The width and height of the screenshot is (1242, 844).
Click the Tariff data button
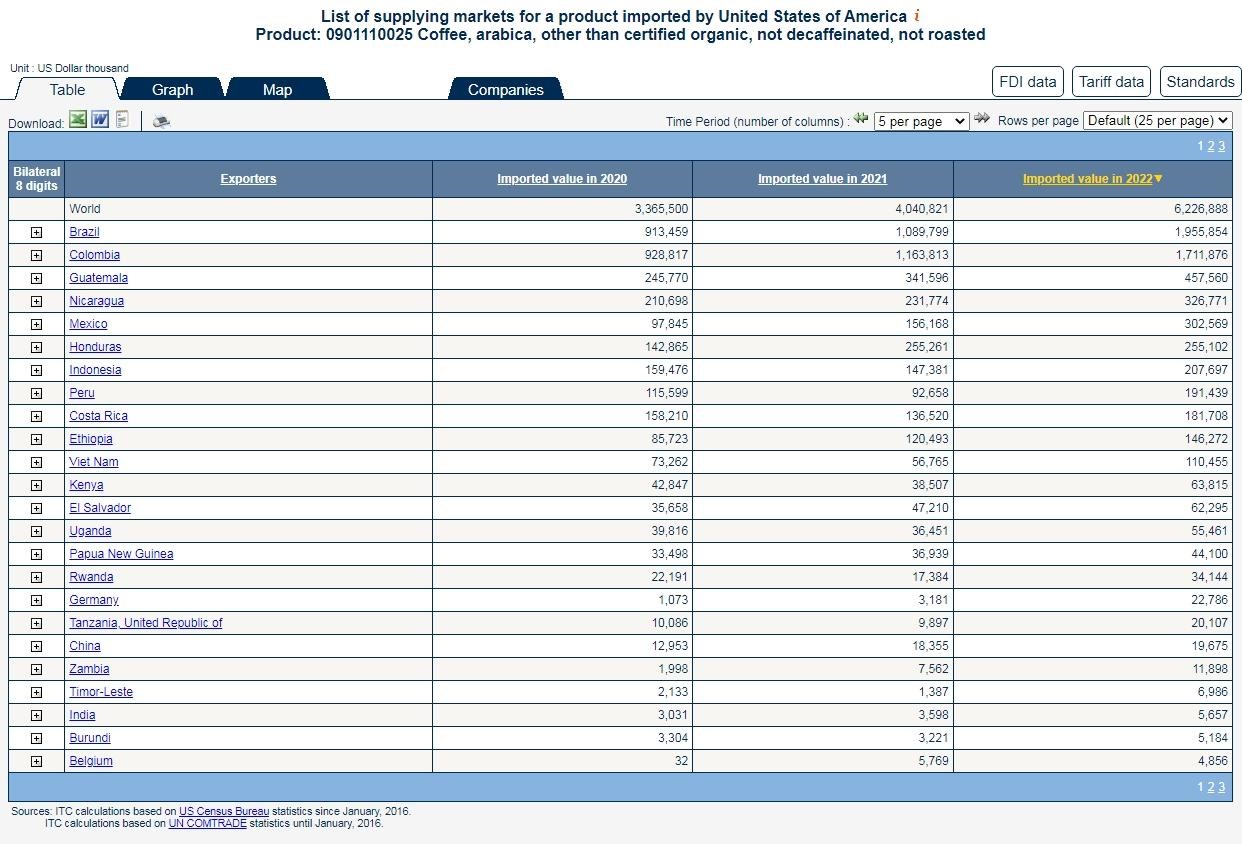tap(1111, 82)
